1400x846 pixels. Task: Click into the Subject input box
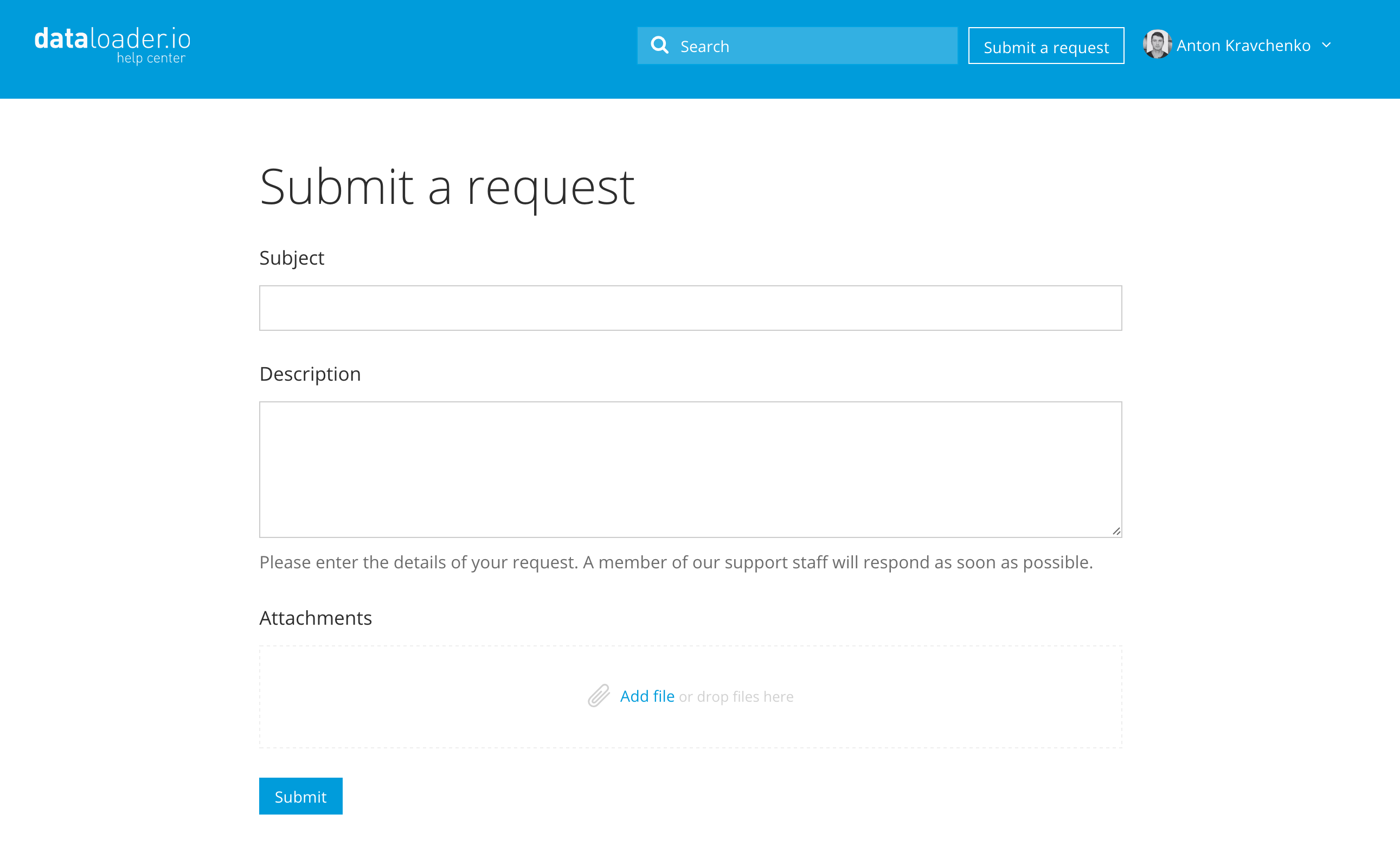point(690,308)
